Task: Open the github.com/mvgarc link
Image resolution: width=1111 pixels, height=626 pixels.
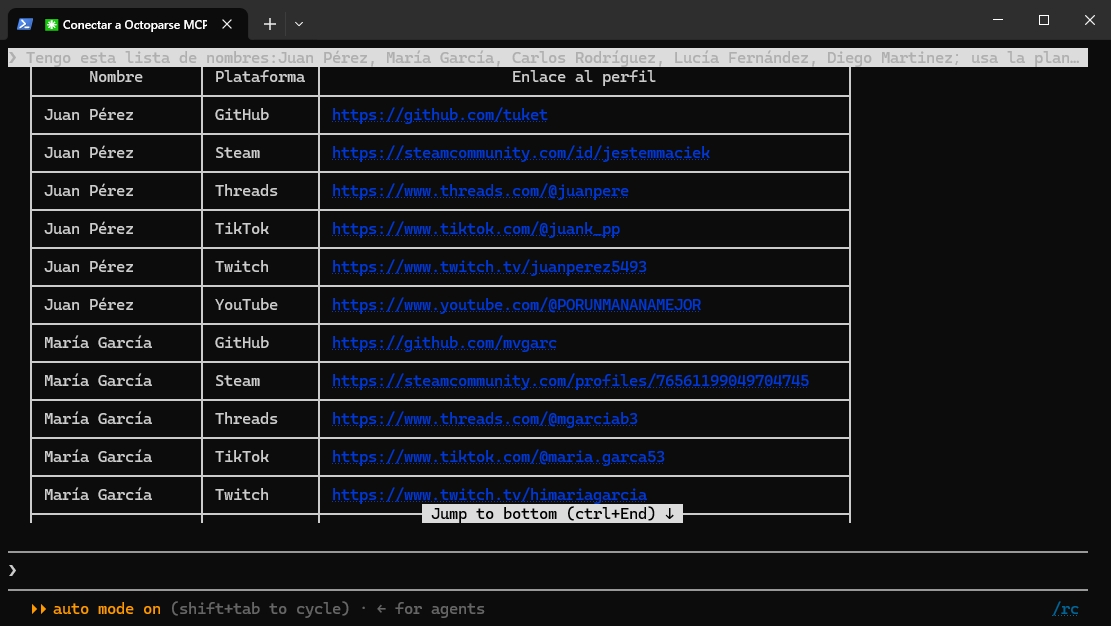Action: pyautogui.click(x=444, y=343)
